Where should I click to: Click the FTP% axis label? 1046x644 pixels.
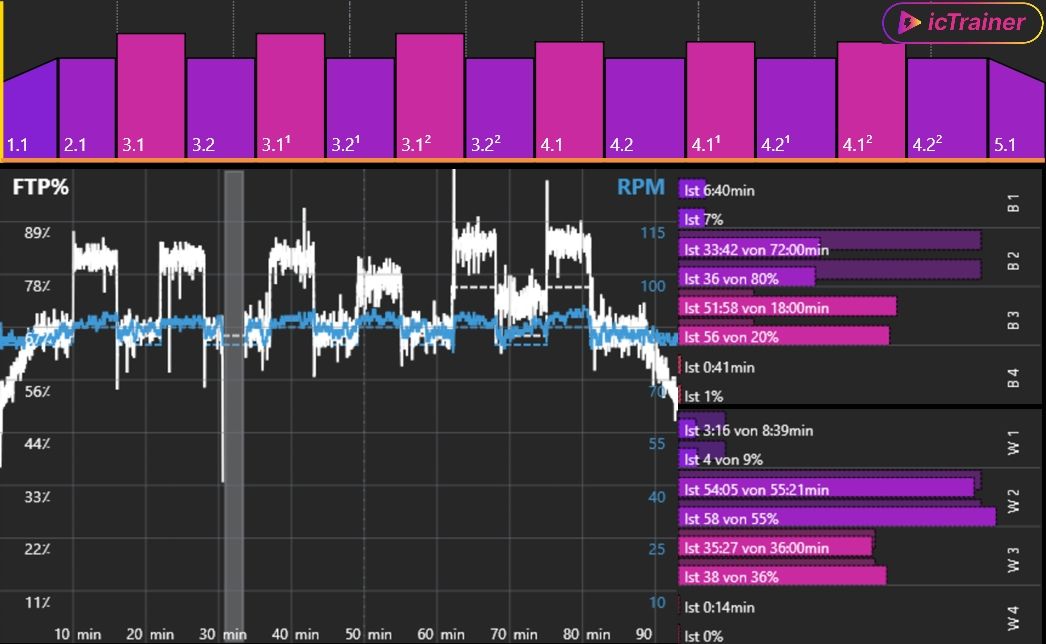(x=41, y=187)
